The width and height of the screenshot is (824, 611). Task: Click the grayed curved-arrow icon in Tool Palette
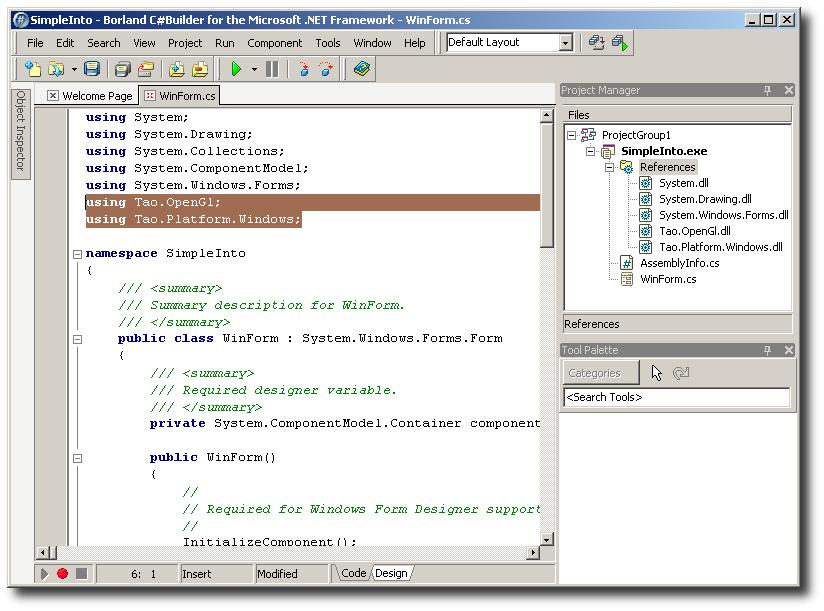(x=681, y=373)
